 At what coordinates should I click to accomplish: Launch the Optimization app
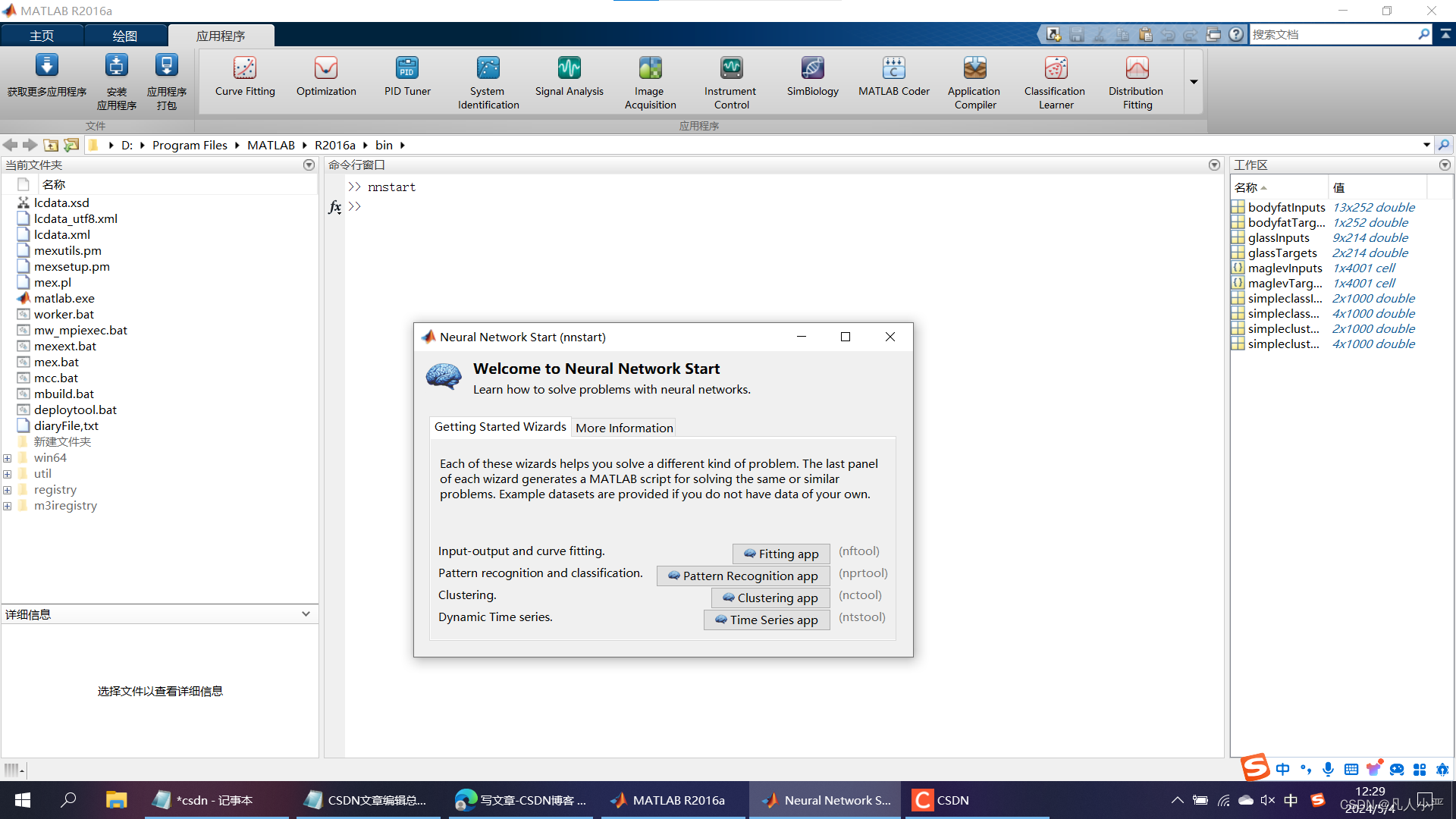click(x=326, y=77)
